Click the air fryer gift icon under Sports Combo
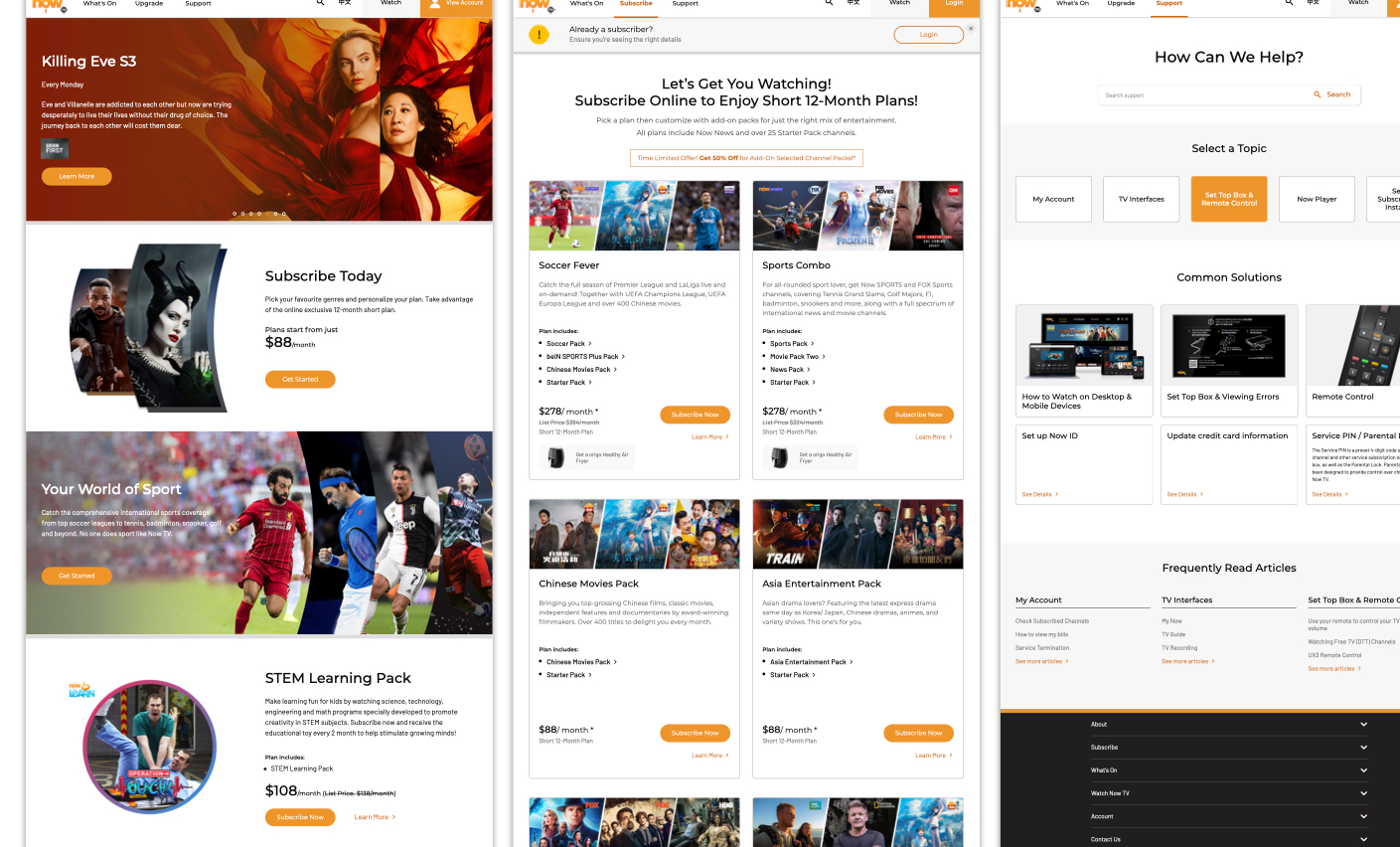 click(x=780, y=457)
